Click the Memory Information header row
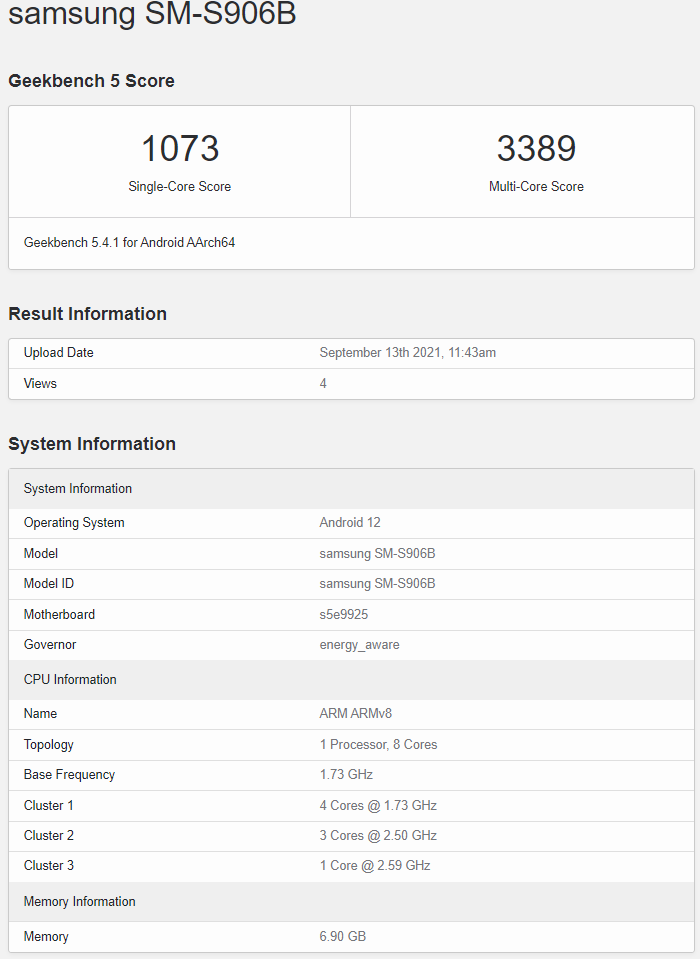This screenshot has height=959, width=700. pyautogui.click(x=352, y=902)
